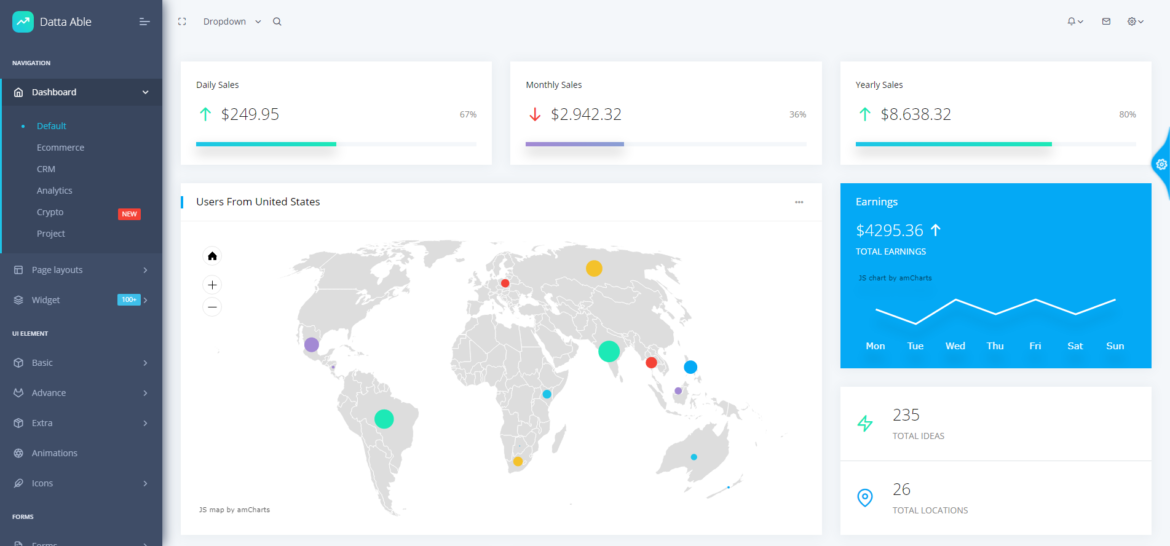This screenshot has width=1170, height=546.
Task: Click the Widget layers icon in sidebar
Action: (x=19, y=300)
